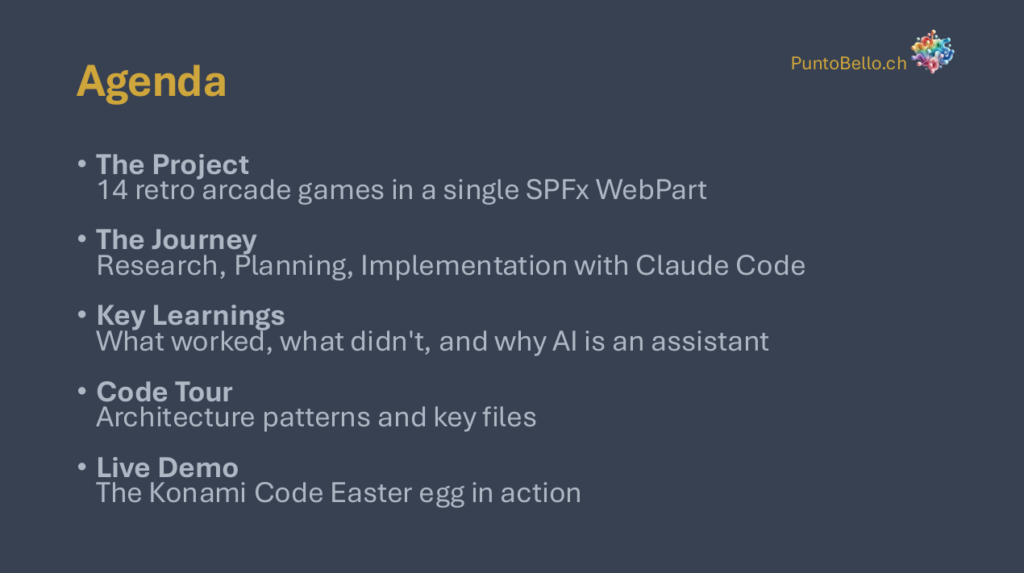1024x573 pixels.
Task: Select the Agenda slide title
Action: [151, 81]
